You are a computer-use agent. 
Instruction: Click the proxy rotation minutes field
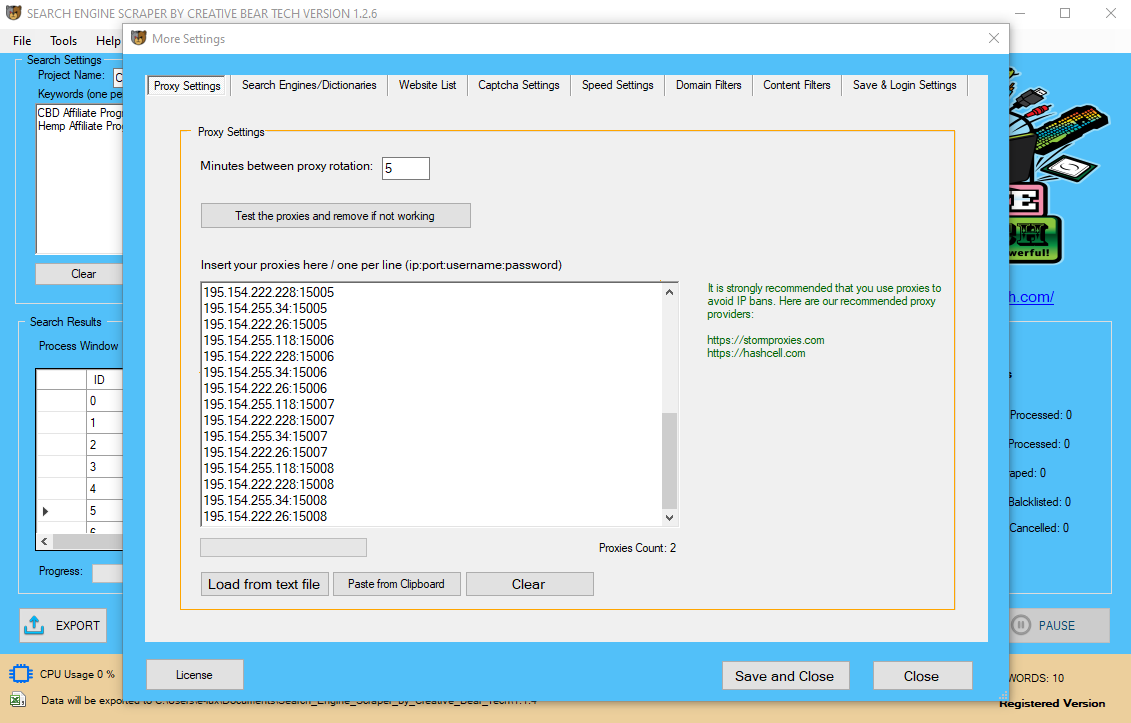405,168
